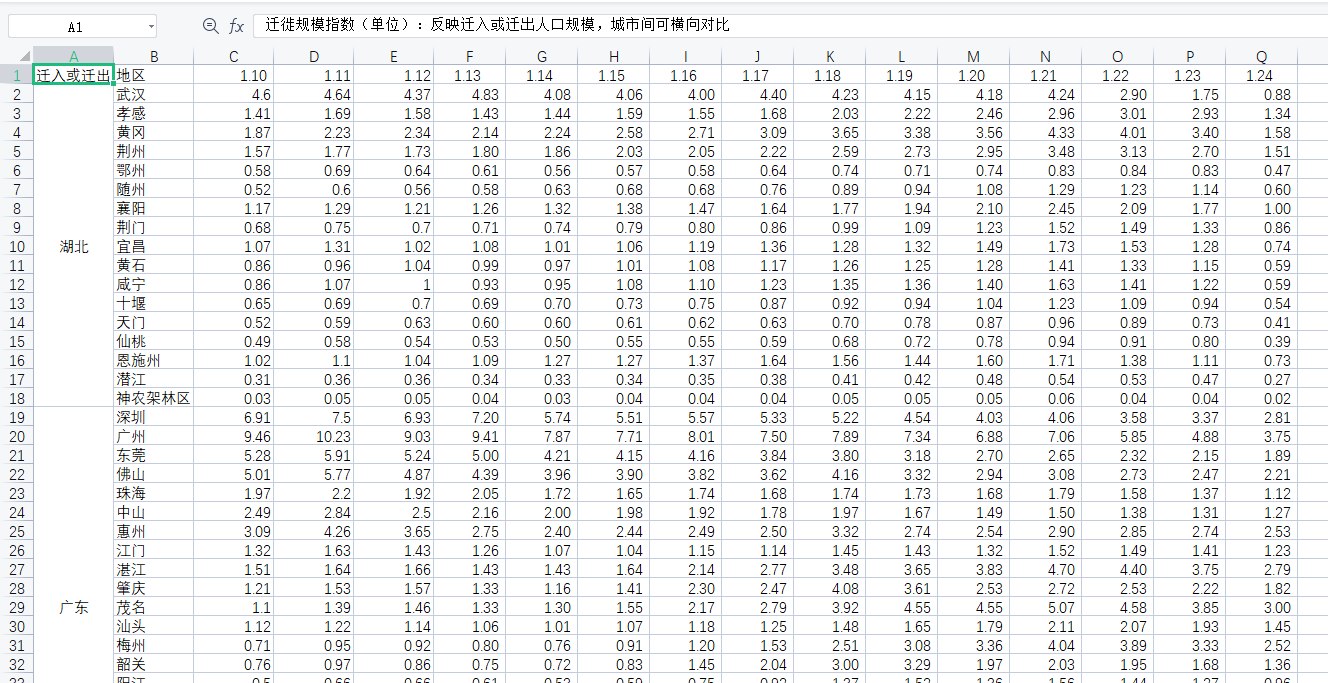Select the 孝感 city cell
Screen dimensions: 1328x683
point(154,113)
